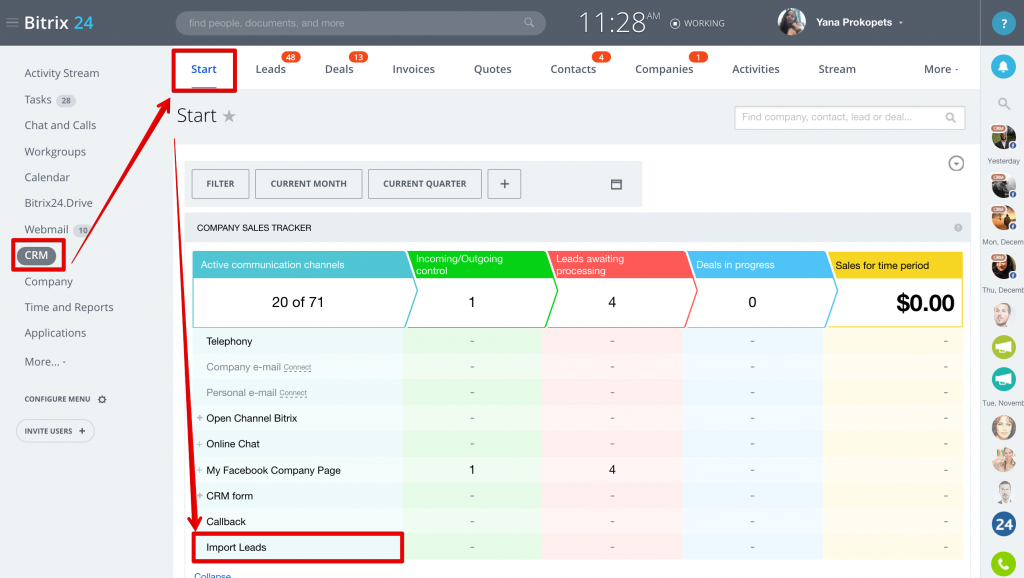The width and height of the screenshot is (1024, 578).
Task: Open Company in left menu
Action: pos(48,281)
